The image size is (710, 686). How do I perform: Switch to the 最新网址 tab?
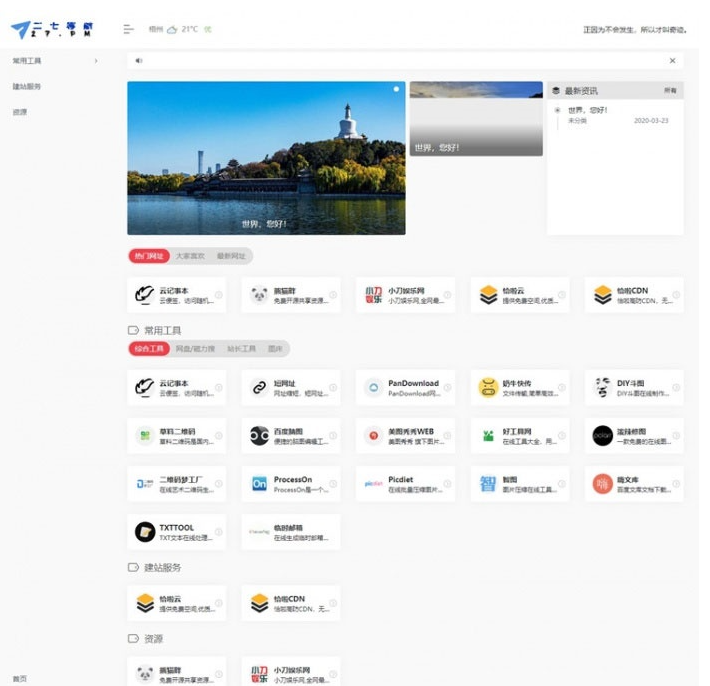point(231,256)
